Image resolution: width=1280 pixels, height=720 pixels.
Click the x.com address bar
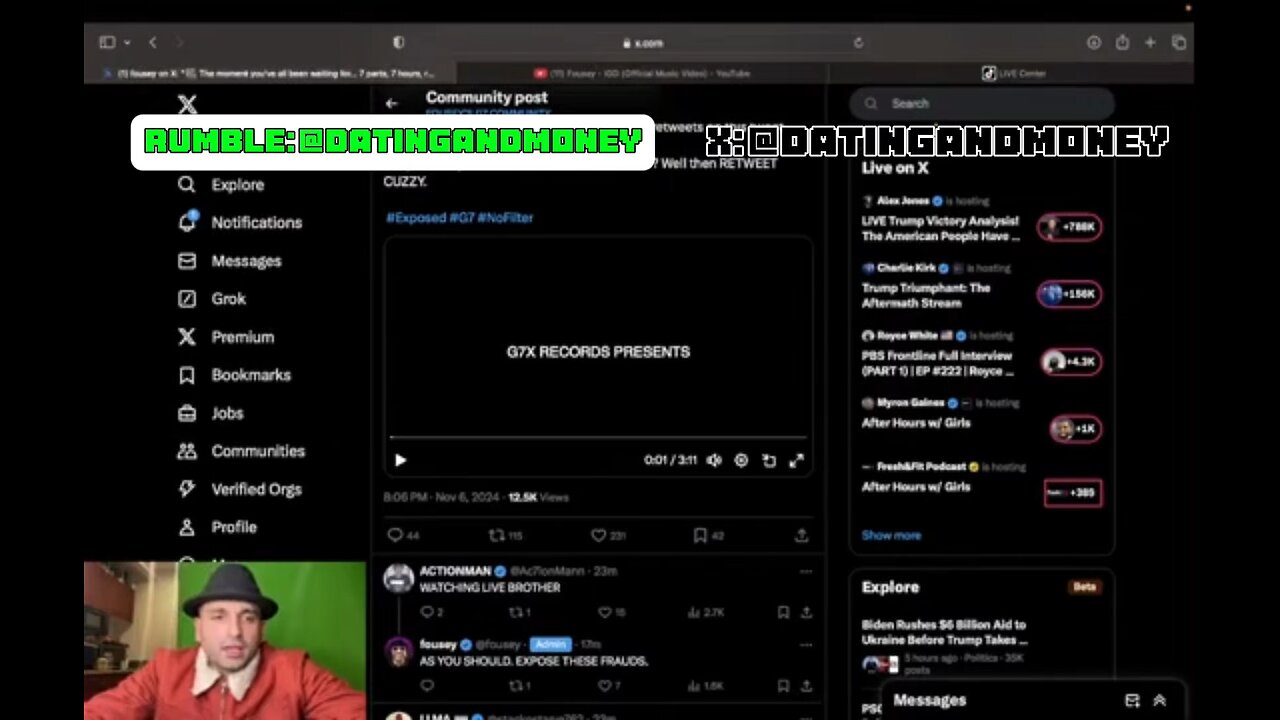coord(642,43)
